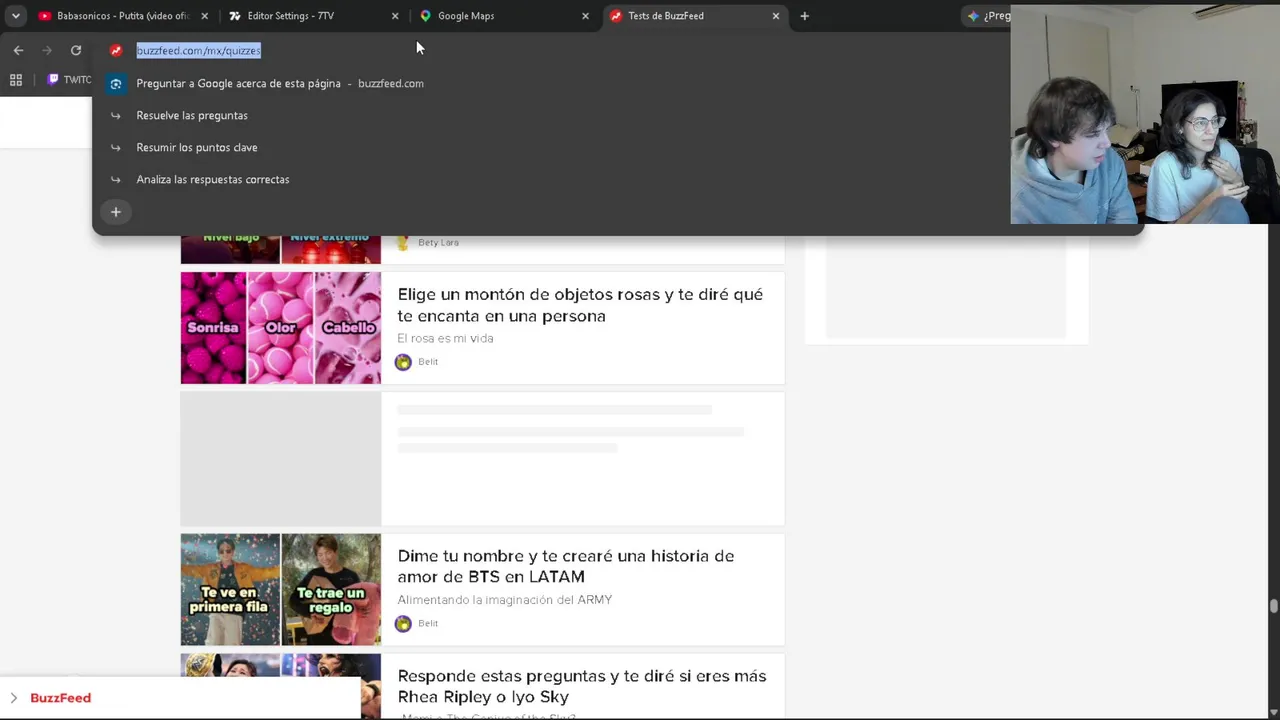Click the text El rosa es mi vida
1280x720 pixels.
[x=445, y=338]
